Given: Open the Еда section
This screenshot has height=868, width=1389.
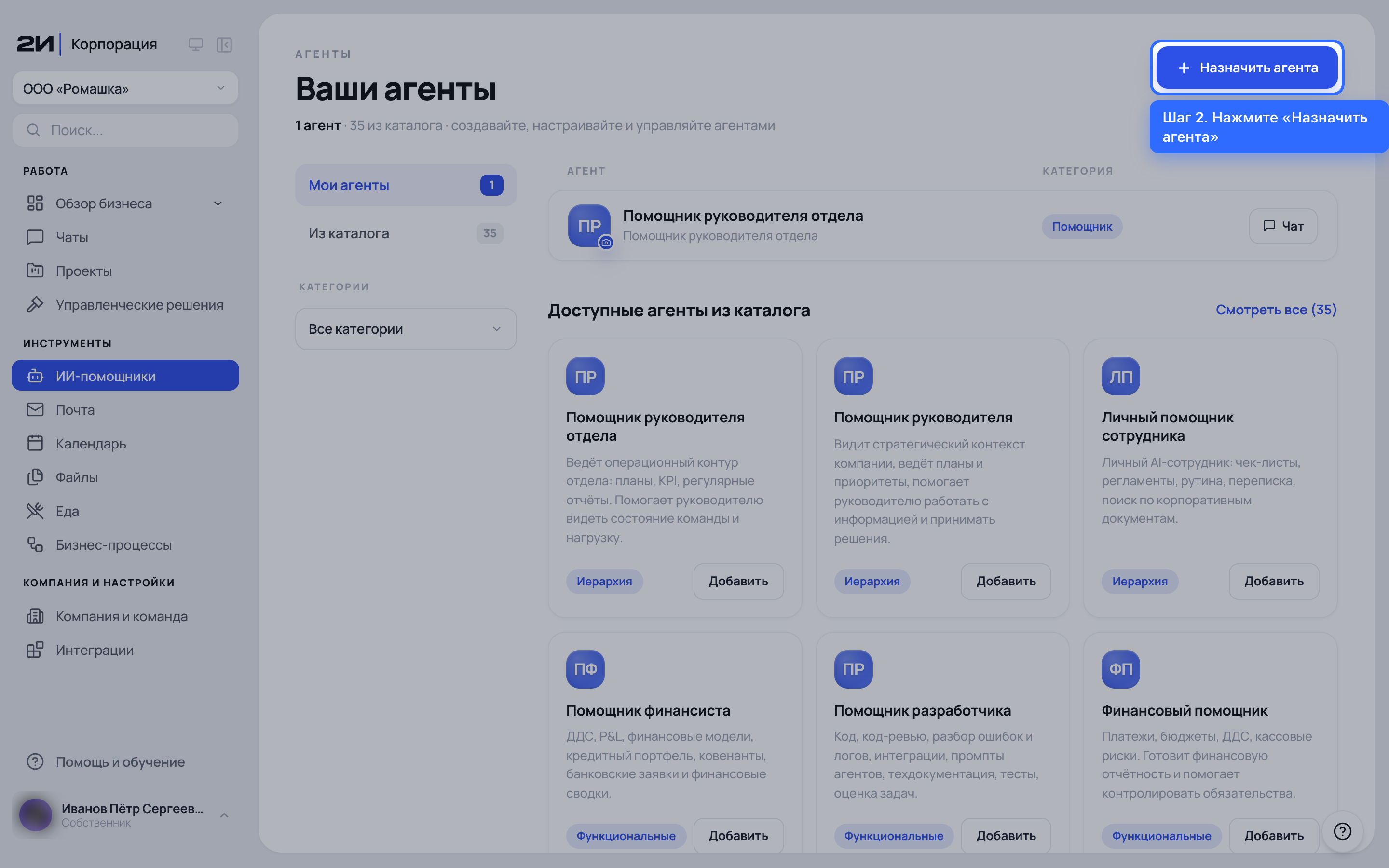Looking at the screenshot, I should [x=125, y=511].
